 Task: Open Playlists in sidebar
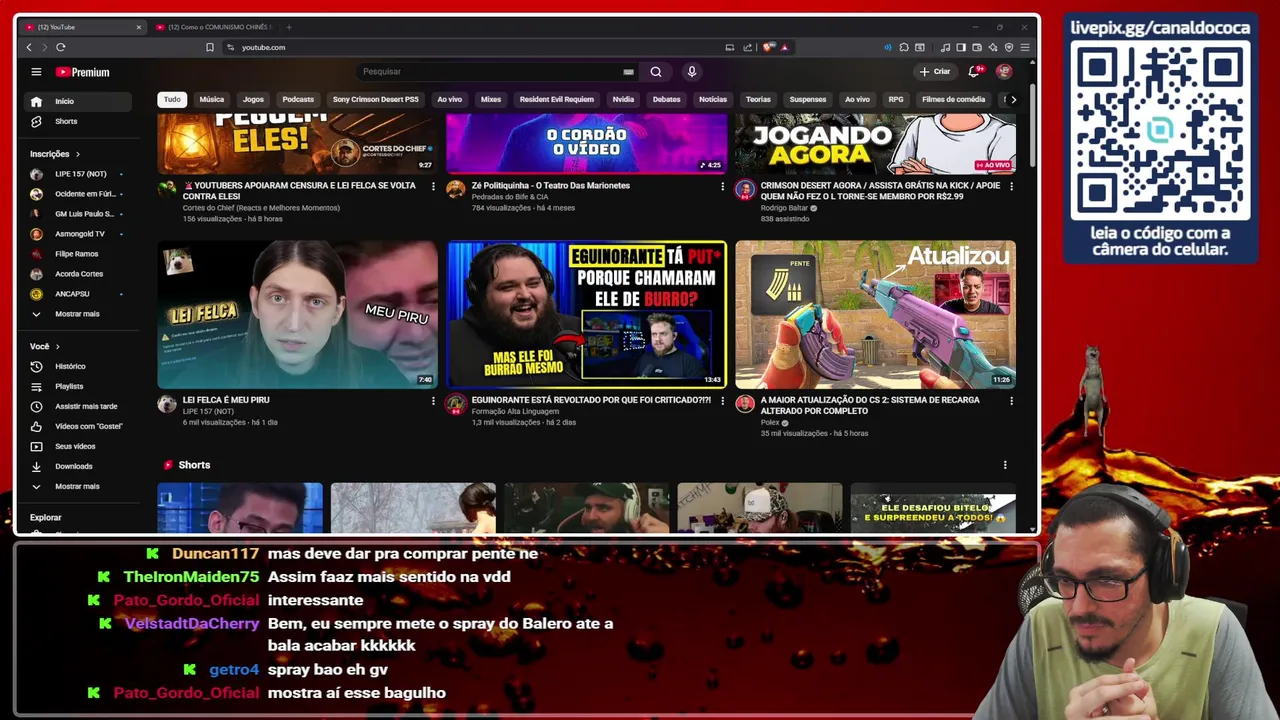(77, 386)
